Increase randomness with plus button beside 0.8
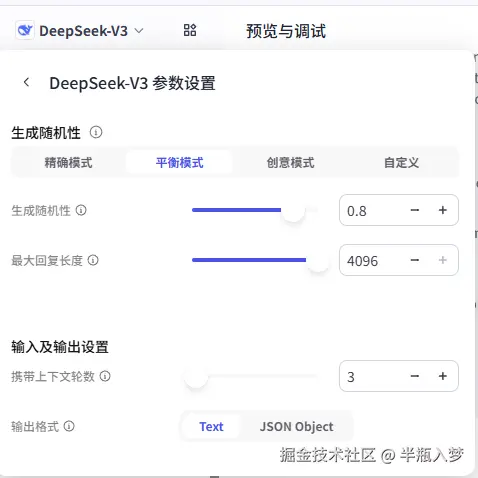Image resolution: width=478 pixels, height=478 pixels. (x=443, y=210)
